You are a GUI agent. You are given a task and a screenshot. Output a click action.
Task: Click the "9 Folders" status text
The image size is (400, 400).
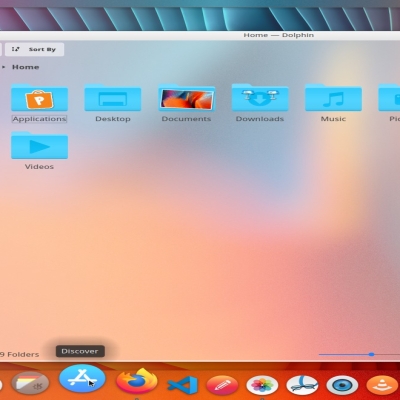click(x=20, y=354)
